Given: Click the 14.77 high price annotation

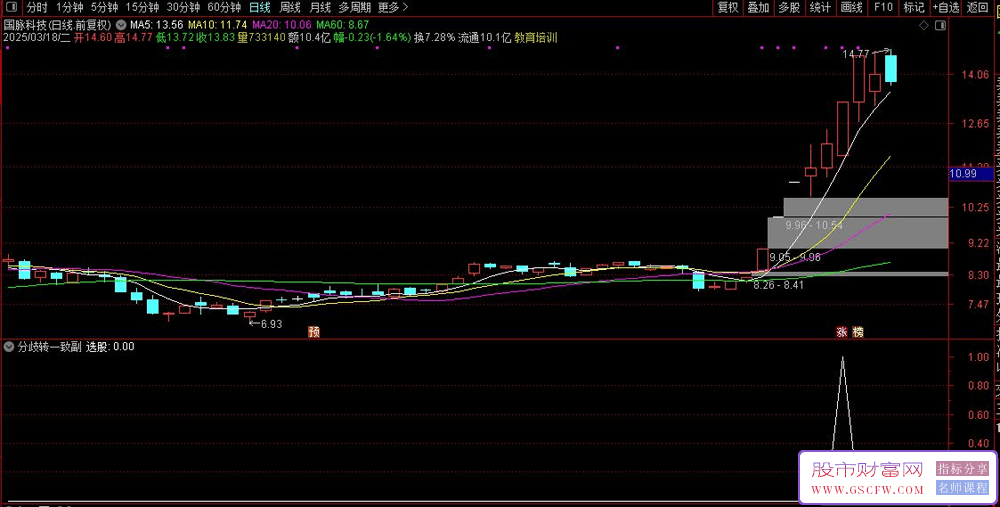Looking at the screenshot, I should point(855,54).
